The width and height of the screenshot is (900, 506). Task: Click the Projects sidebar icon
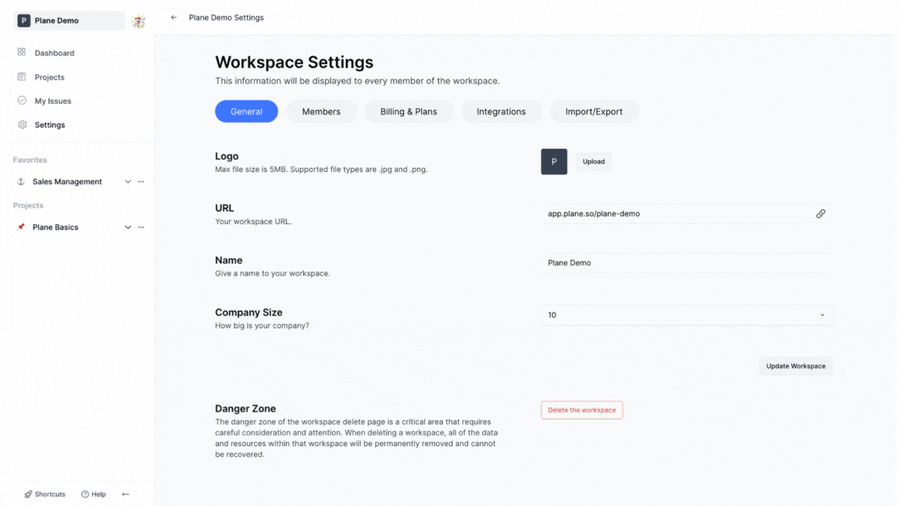pyautogui.click(x=22, y=77)
